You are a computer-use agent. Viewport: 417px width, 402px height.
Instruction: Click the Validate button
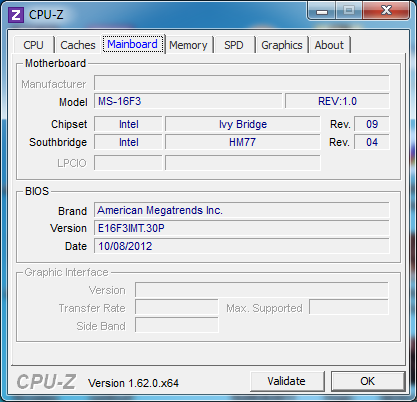[x=287, y=381]
